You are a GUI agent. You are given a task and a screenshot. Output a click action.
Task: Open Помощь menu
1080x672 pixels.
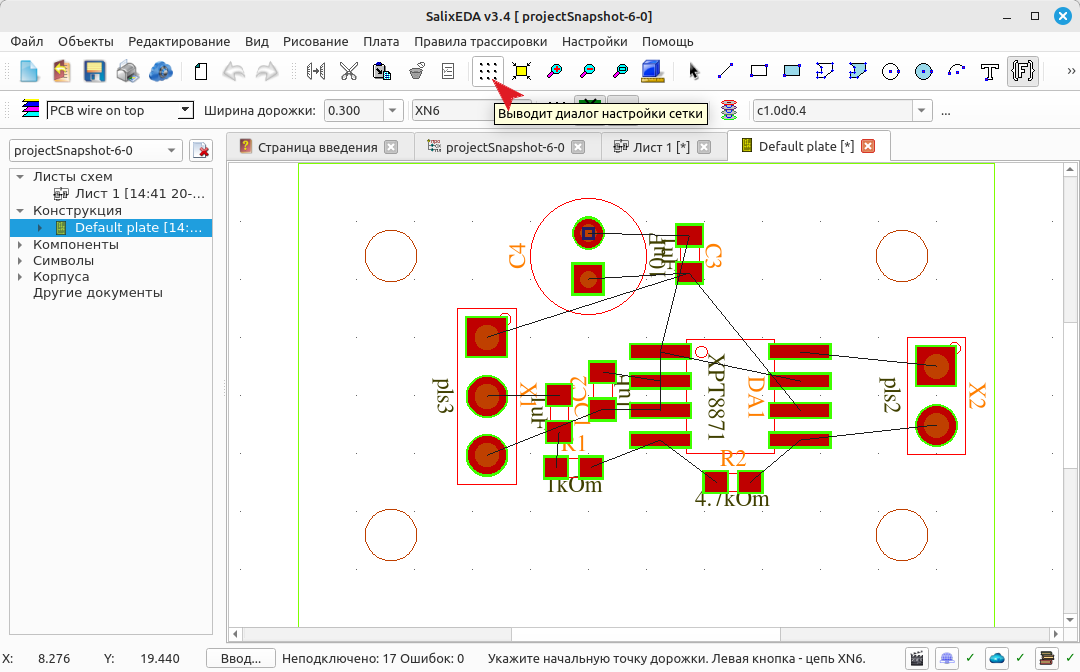click(x=667, y=41)
